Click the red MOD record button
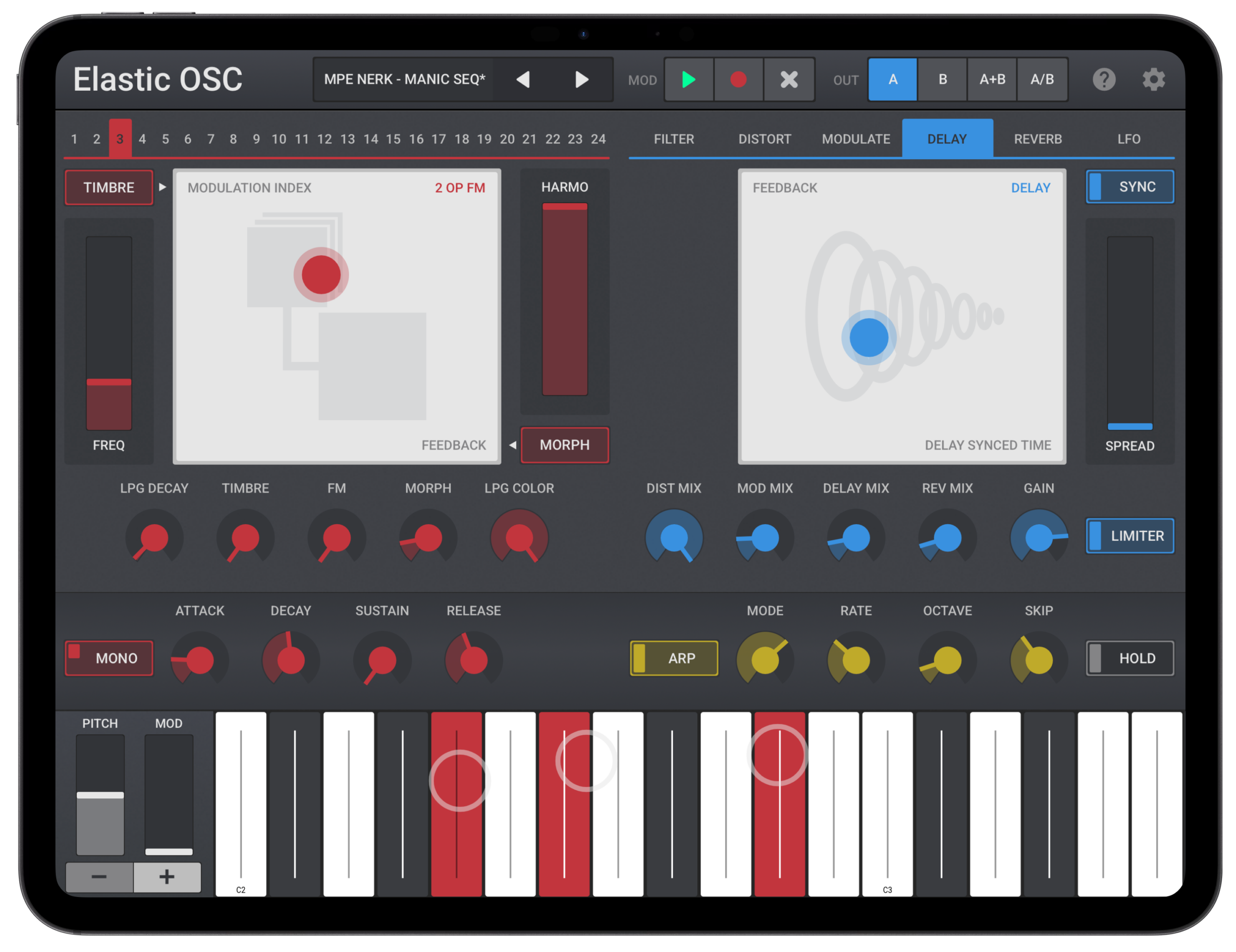The width and height of the screenshot is (1236, 952). pos(738,80)
